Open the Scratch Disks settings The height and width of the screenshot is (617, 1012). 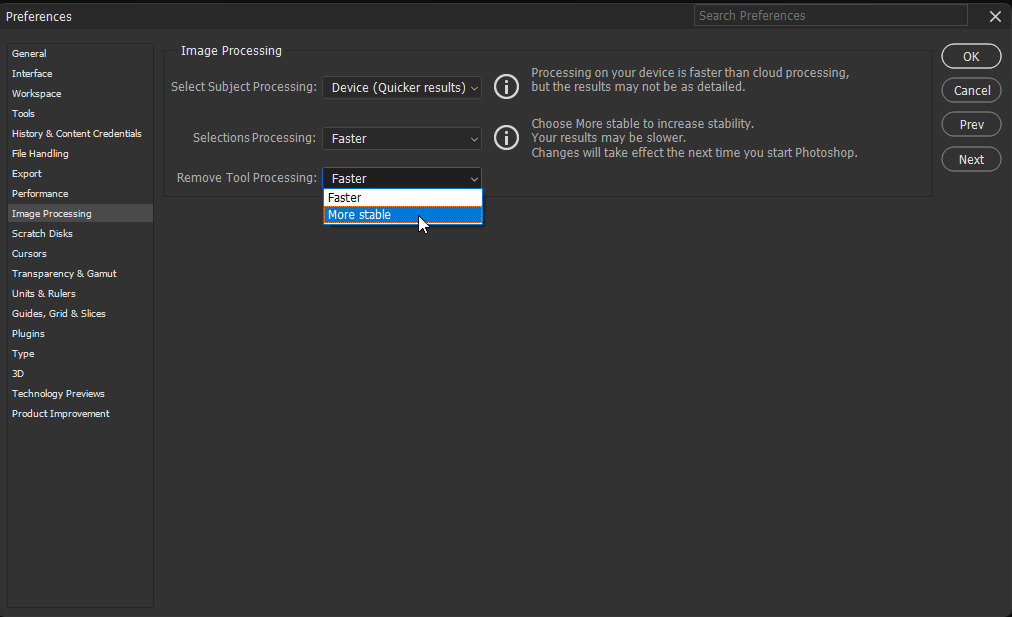[x=42, y=233]
